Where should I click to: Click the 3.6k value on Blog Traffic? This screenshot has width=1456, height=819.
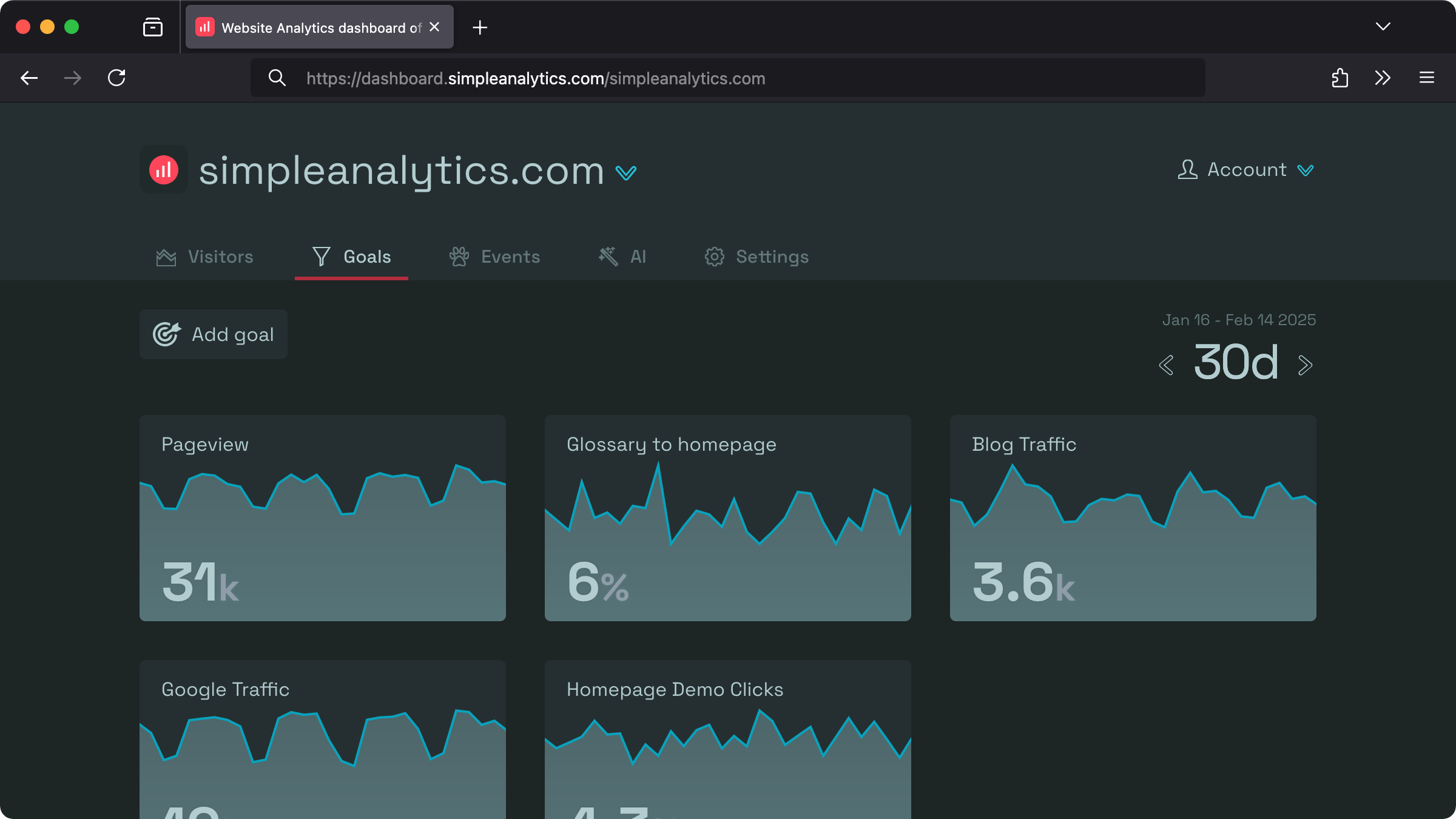(1023, 582)
